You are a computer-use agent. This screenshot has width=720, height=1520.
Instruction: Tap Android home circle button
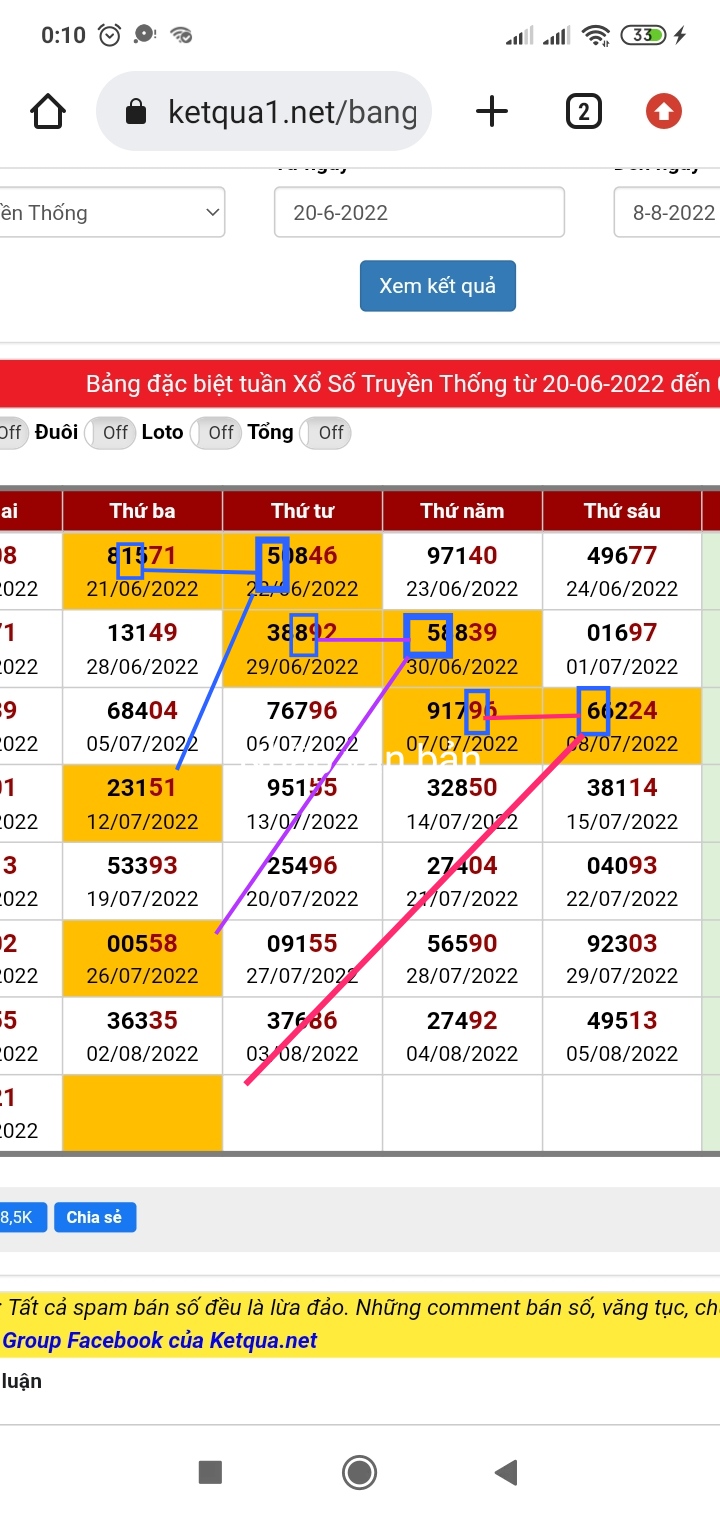(359, 1471)
